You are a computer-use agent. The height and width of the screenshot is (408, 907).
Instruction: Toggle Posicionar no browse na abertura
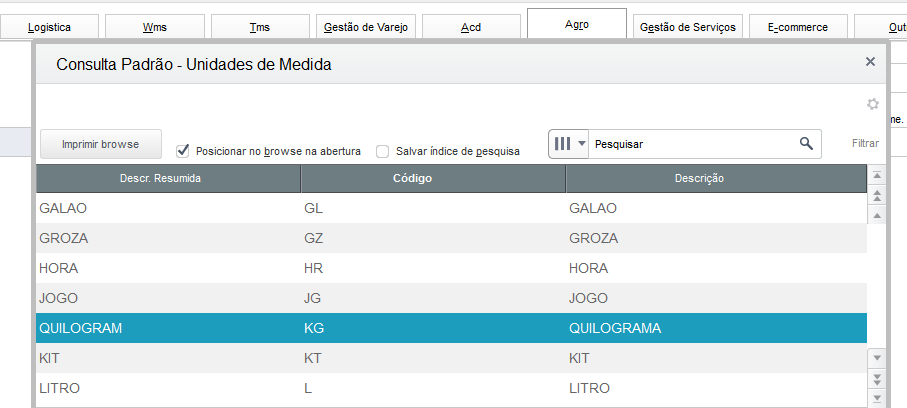click(183, 151)
